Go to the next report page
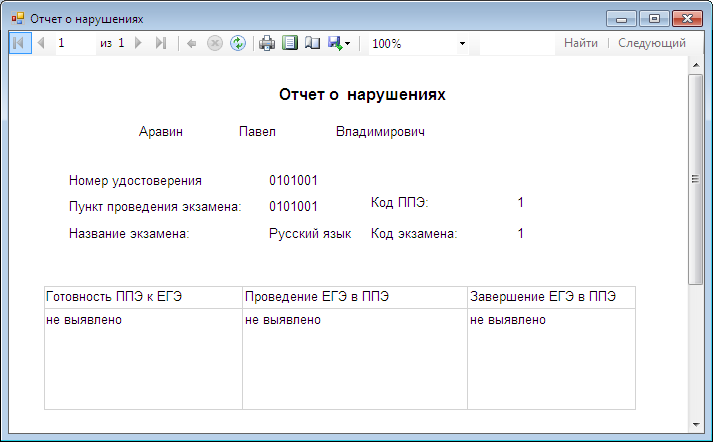This screenshot has width=713, height=442. coord(139,43)
